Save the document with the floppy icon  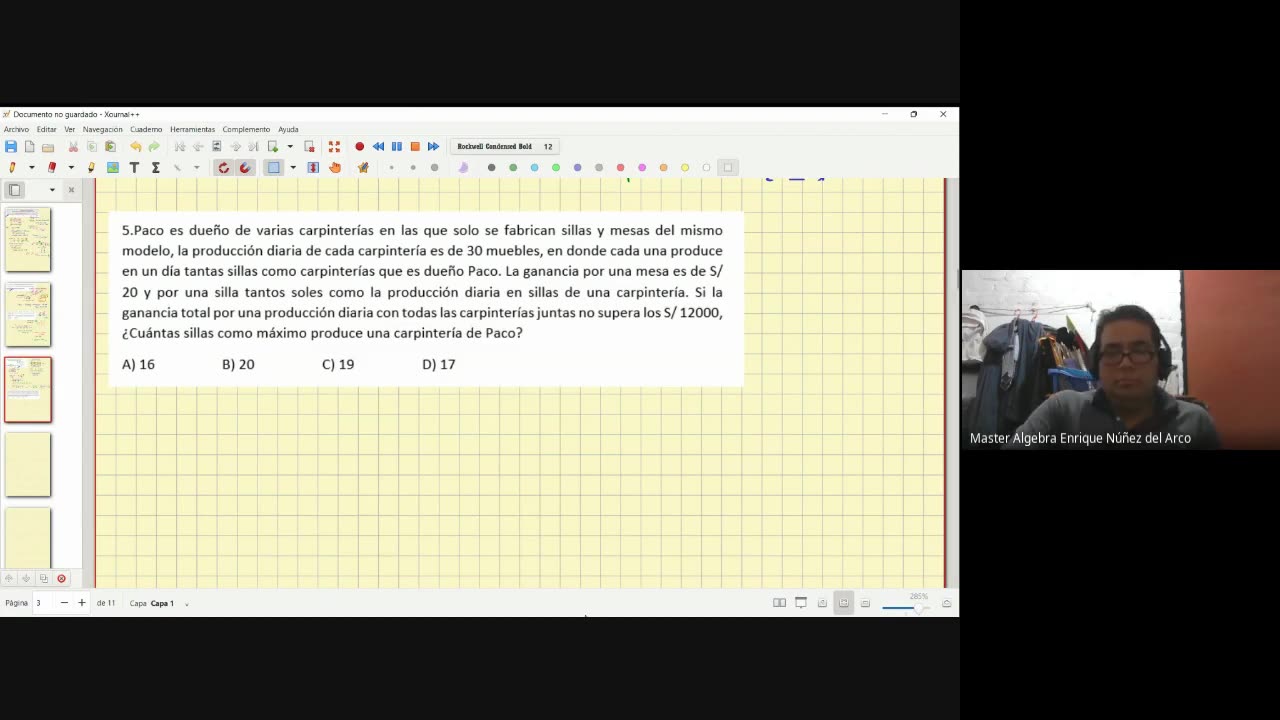click(x=11, y=147)
